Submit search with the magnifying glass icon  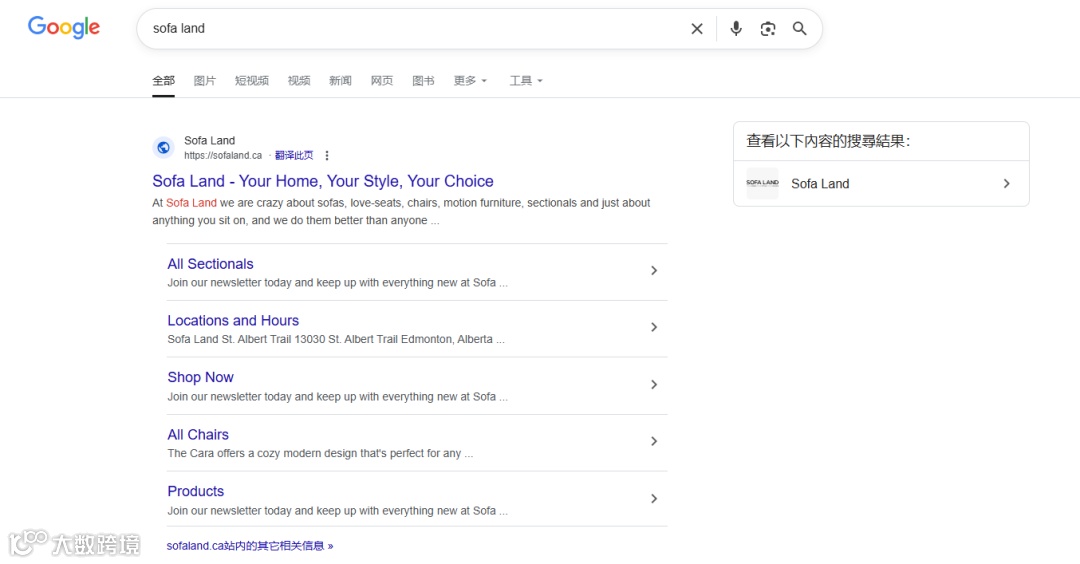pyautogui.click(x=799, y=28)
